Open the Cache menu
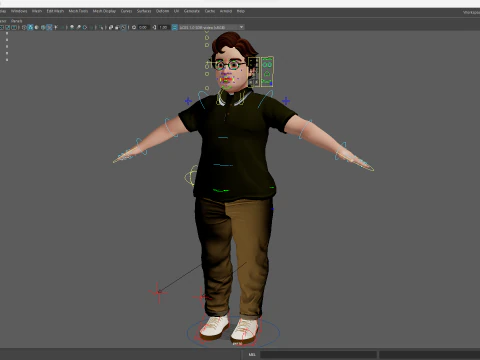 point(210,11)
